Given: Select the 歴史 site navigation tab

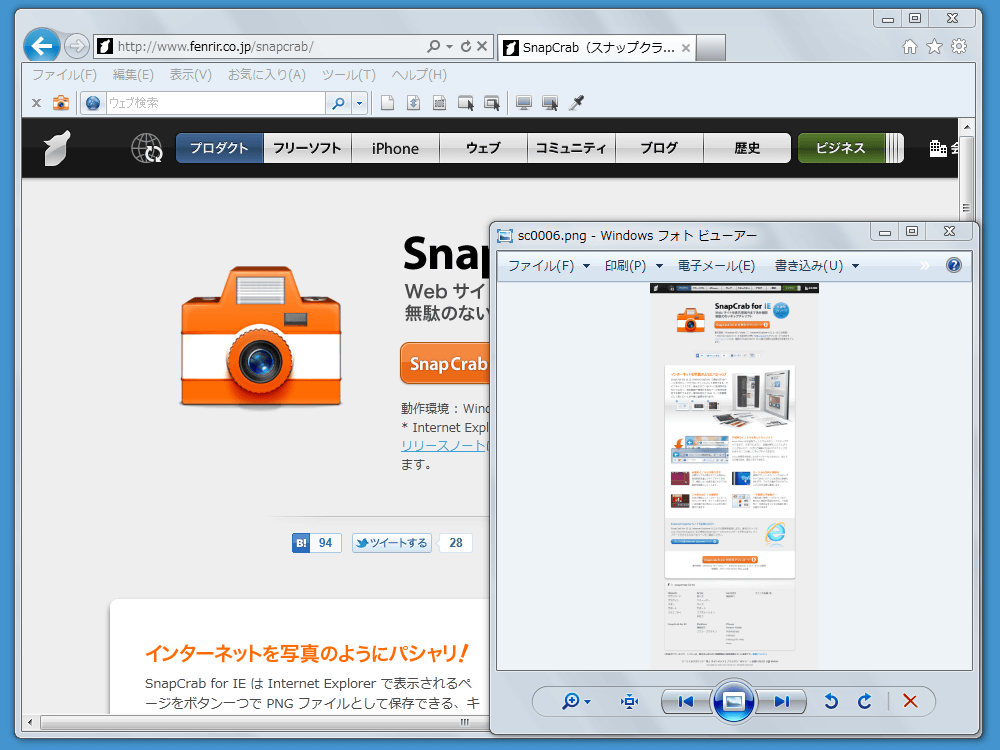Looking at the screenshot, I should (747, 148).
